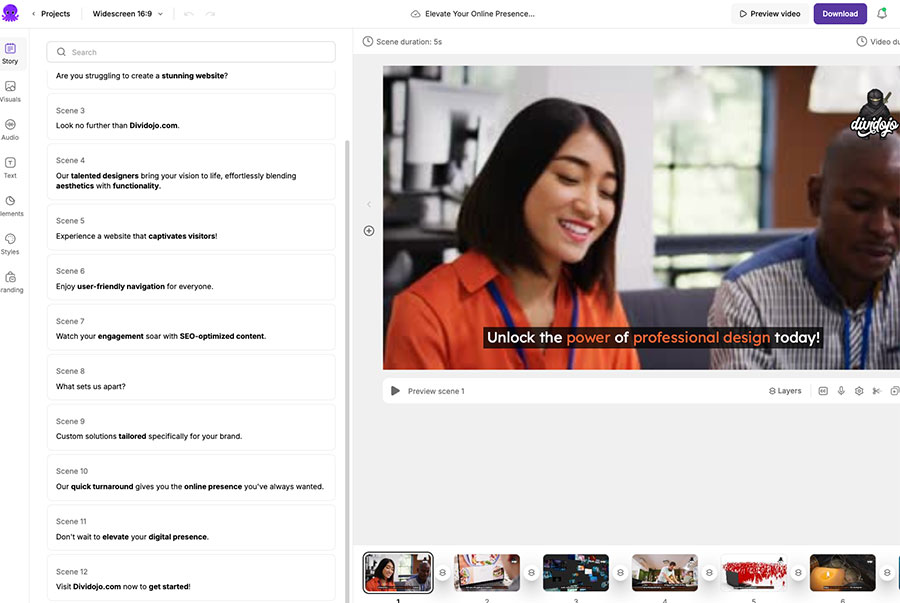Screen dimensions: 900x603
Task: Play Preview scene 1
Action: [x=396, y=391]
